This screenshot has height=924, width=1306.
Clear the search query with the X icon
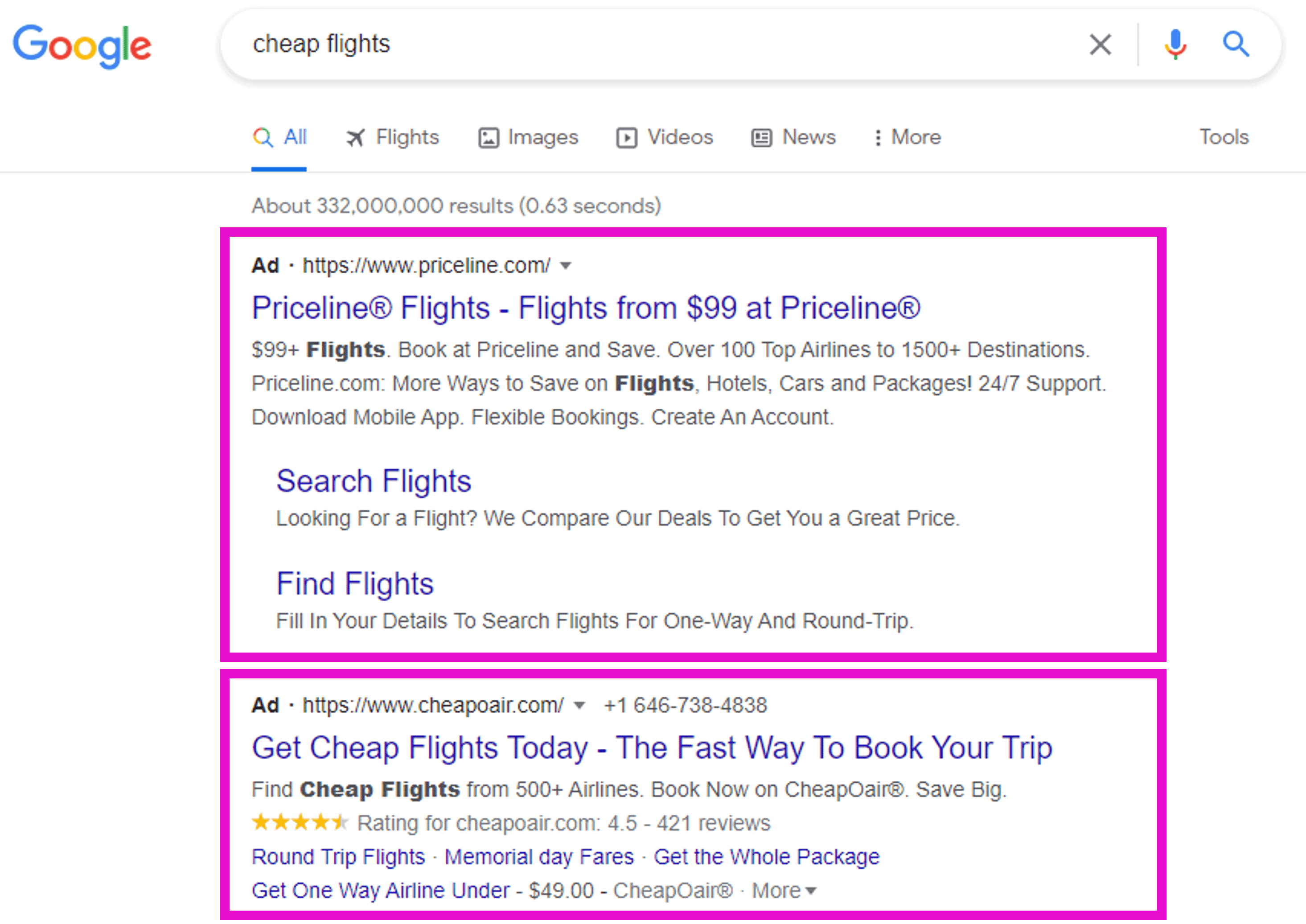tap(1100, 44)
